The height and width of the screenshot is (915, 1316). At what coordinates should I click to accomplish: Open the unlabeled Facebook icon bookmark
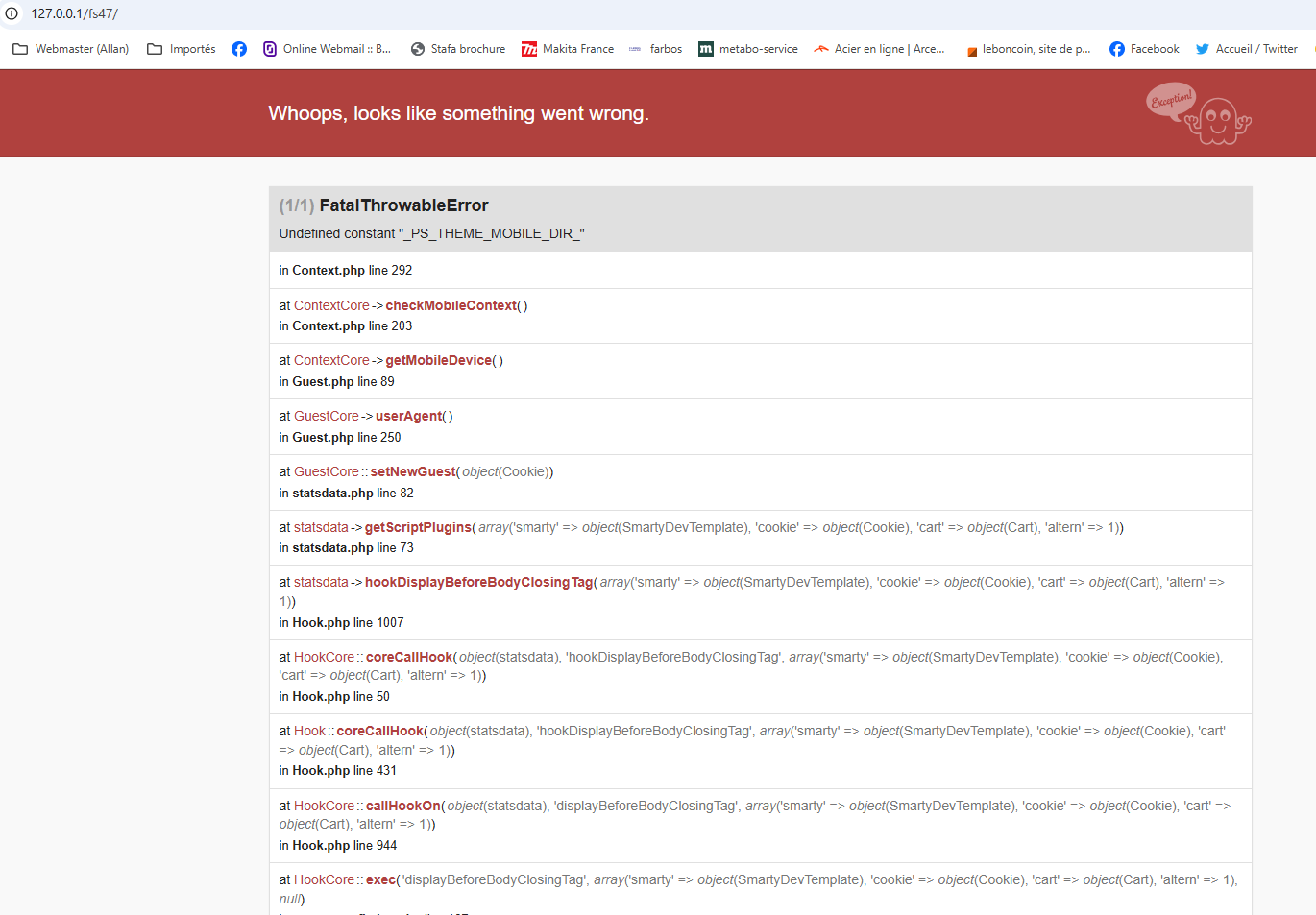pos(239,49)
